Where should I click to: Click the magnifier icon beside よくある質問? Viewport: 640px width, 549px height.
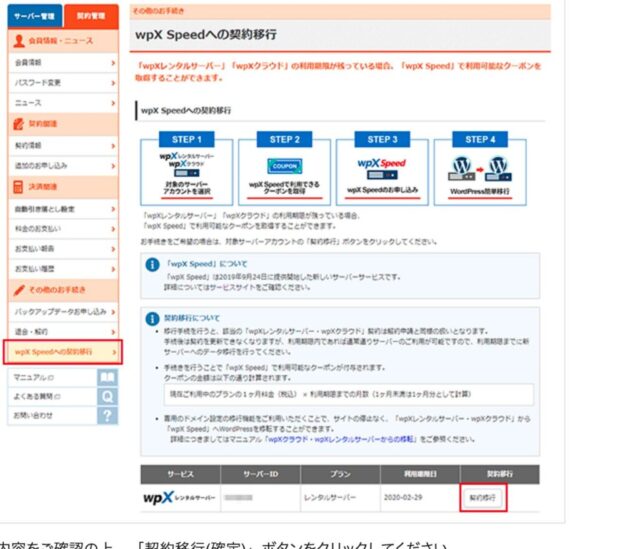click(107, 396)
